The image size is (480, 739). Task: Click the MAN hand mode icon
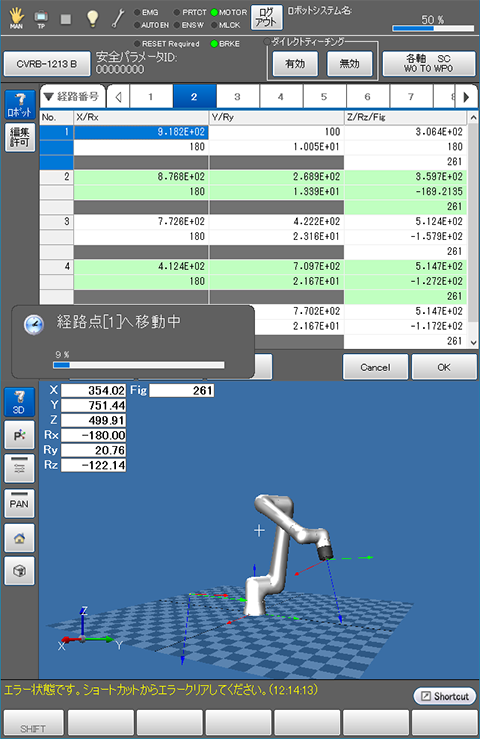[x=17, y=18]
